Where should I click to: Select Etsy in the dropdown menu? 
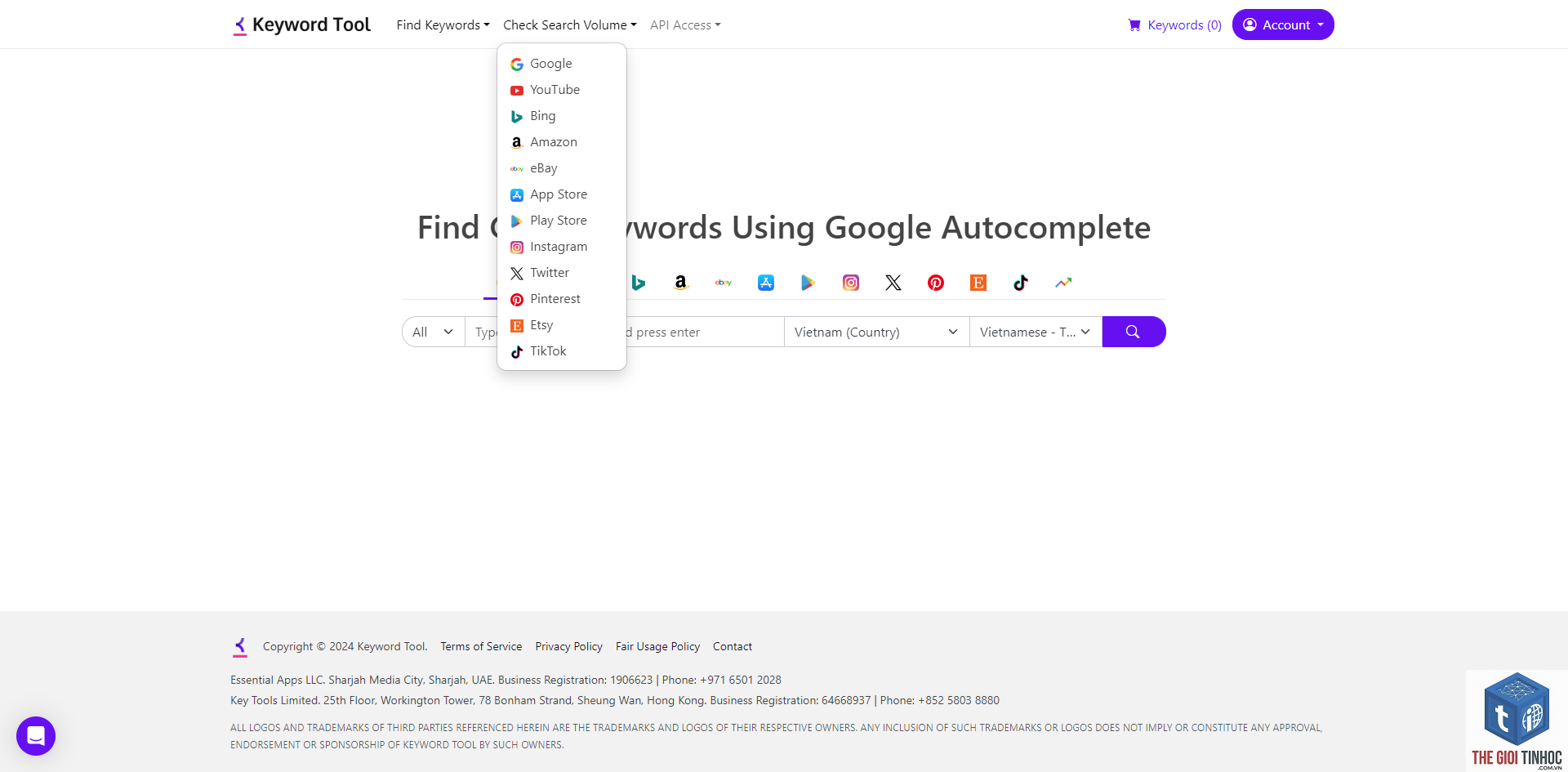[x=562, y=325]
